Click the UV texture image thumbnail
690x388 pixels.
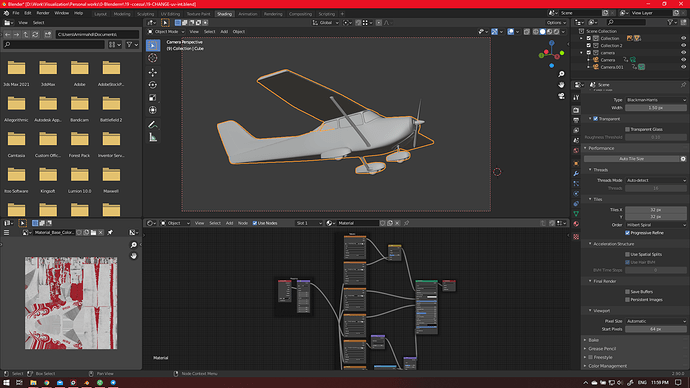71,303
